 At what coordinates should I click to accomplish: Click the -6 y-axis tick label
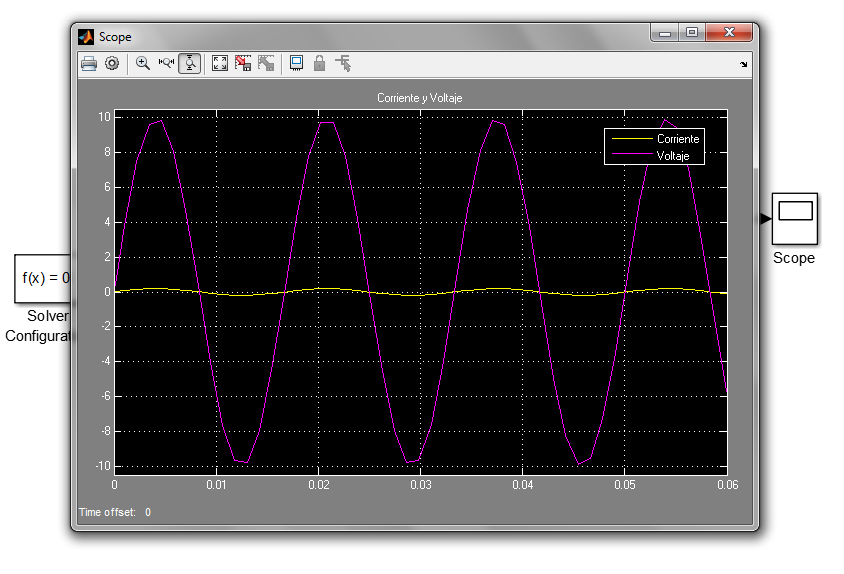pyautogui.click(x=105, y=396)
